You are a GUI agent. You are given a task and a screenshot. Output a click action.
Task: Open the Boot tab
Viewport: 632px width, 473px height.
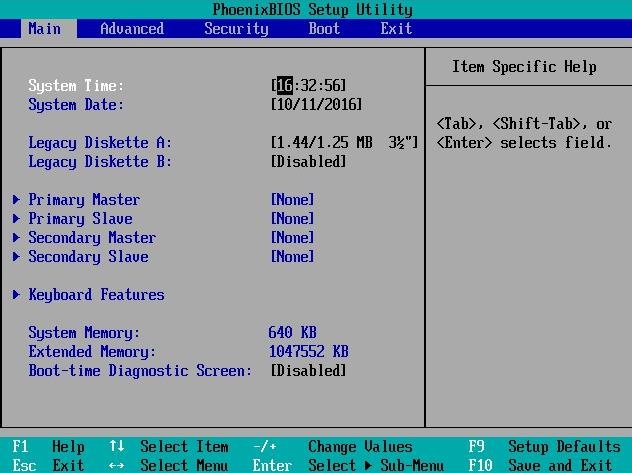[x=324, y=29]
